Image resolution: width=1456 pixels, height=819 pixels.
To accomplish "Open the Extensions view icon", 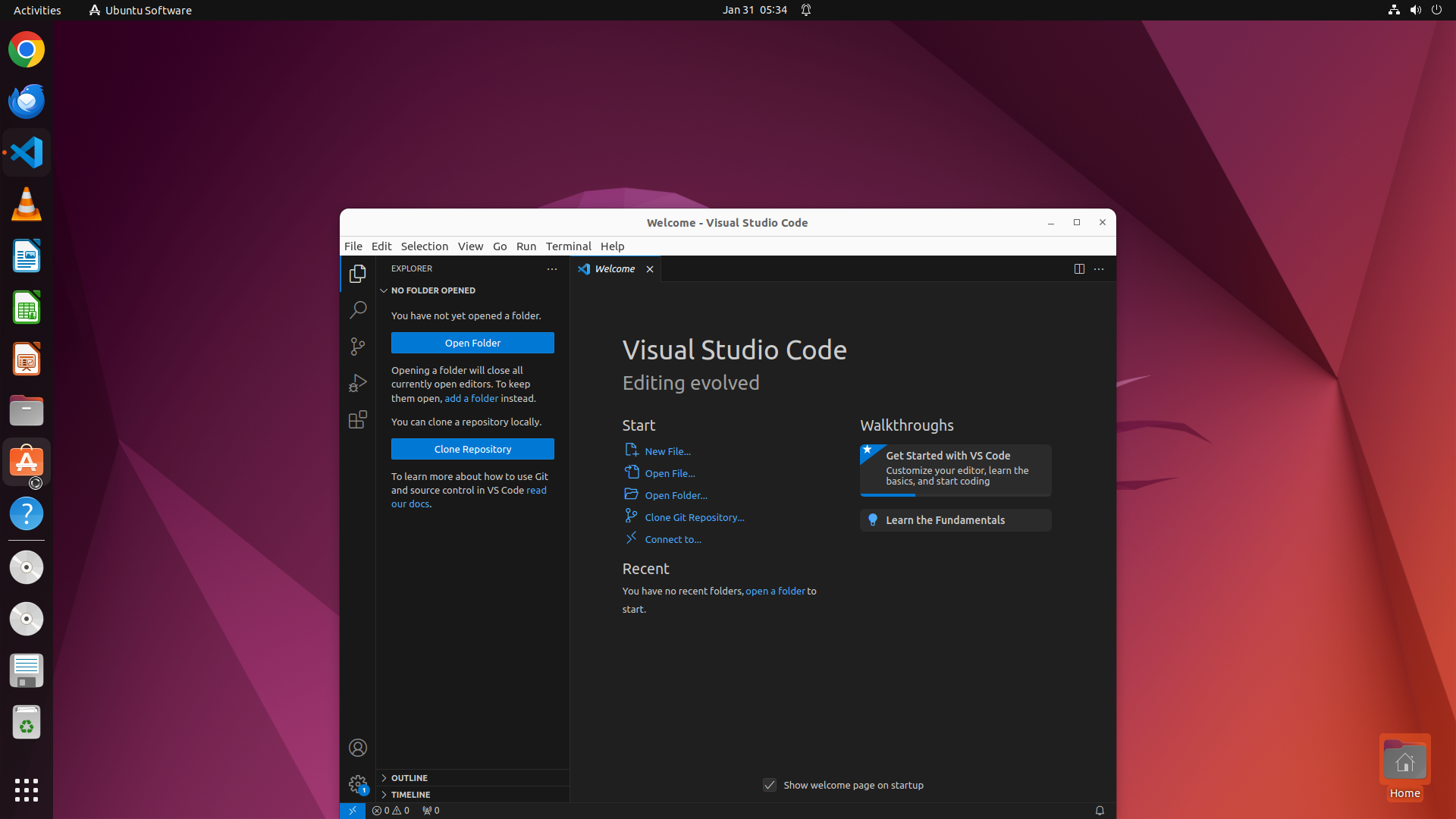I will (358, 419).
